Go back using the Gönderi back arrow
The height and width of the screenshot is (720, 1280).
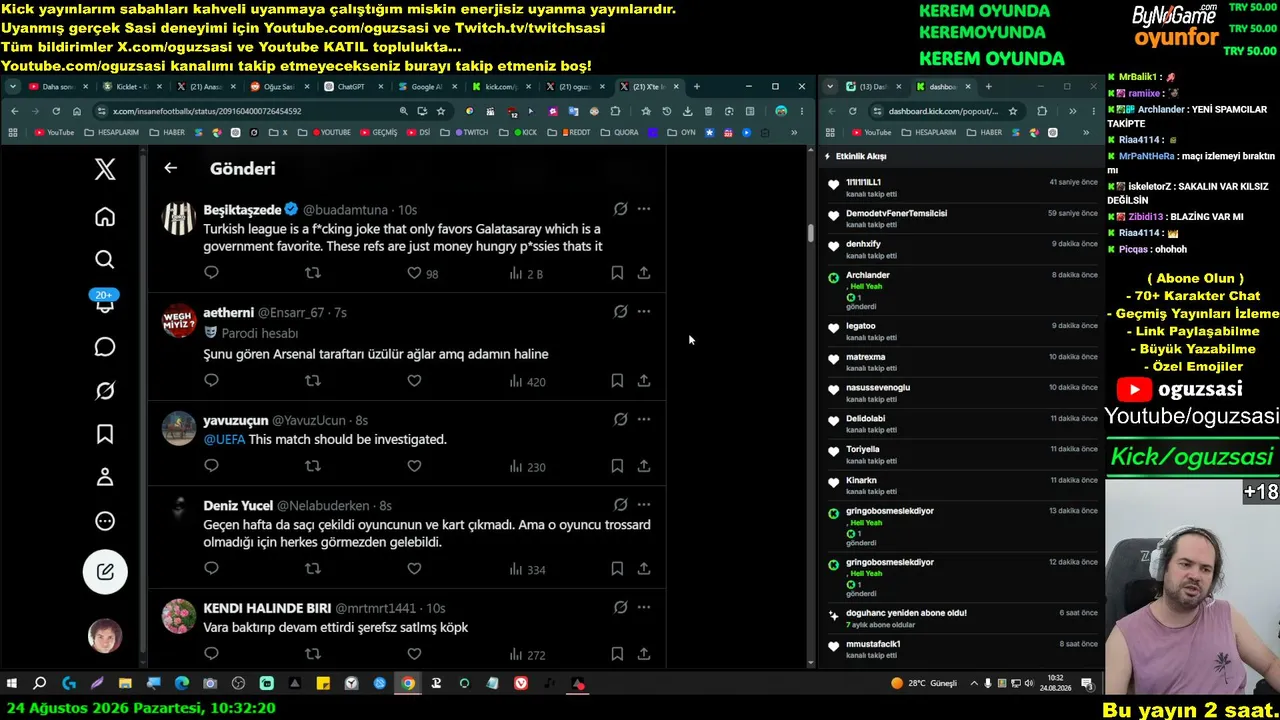[171, 168]
